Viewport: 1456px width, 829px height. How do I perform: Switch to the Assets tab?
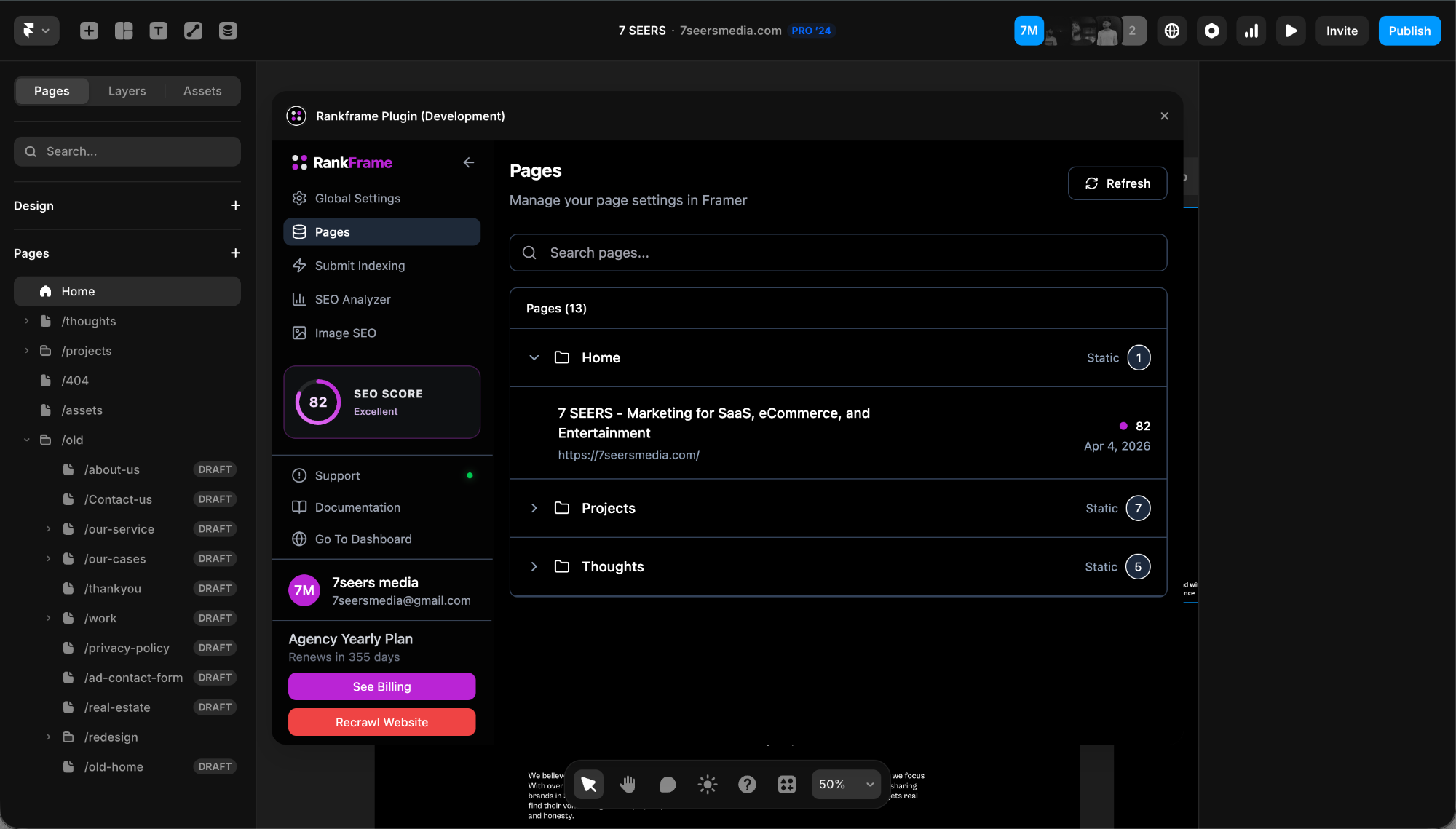(202, 90)
